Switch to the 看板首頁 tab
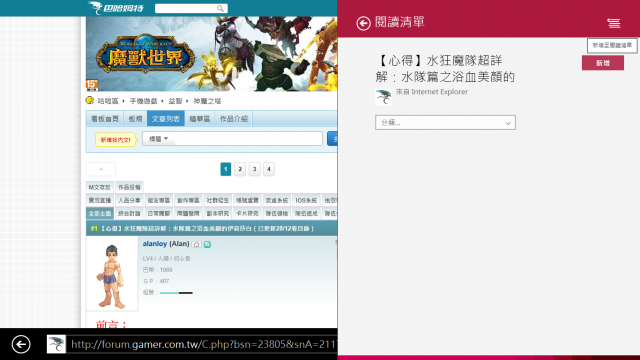Screen dimensions: 640x360 [104, 119]
